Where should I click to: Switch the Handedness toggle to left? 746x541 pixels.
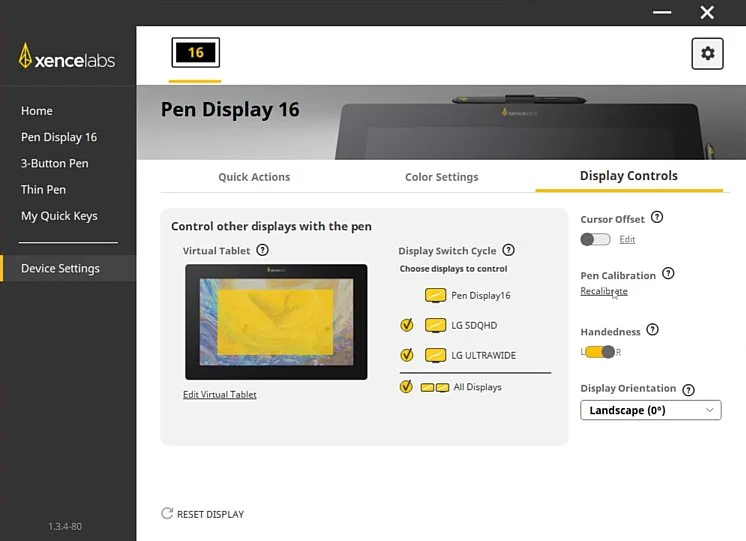pos(600,352)
